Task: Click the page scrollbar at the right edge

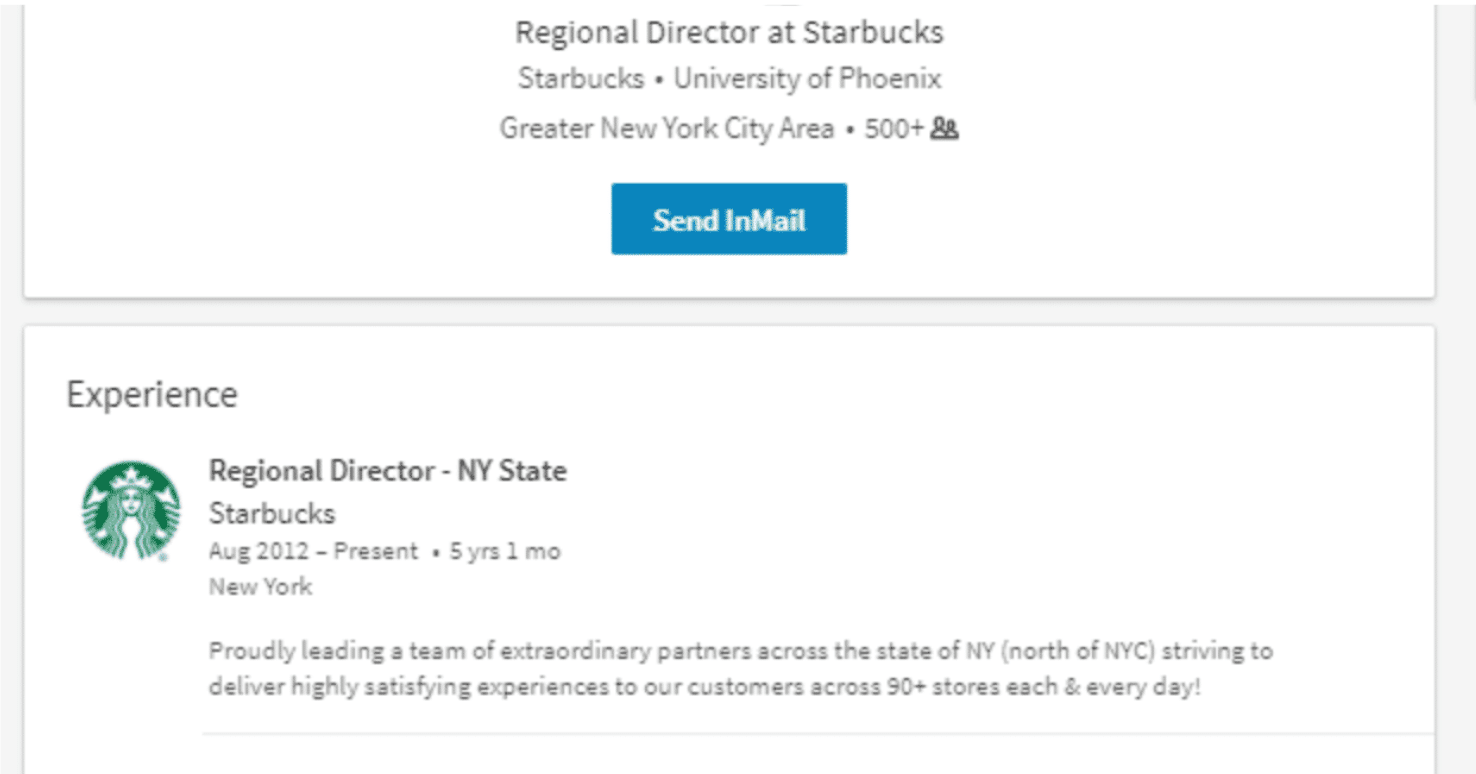Action: coord(1473,50)
